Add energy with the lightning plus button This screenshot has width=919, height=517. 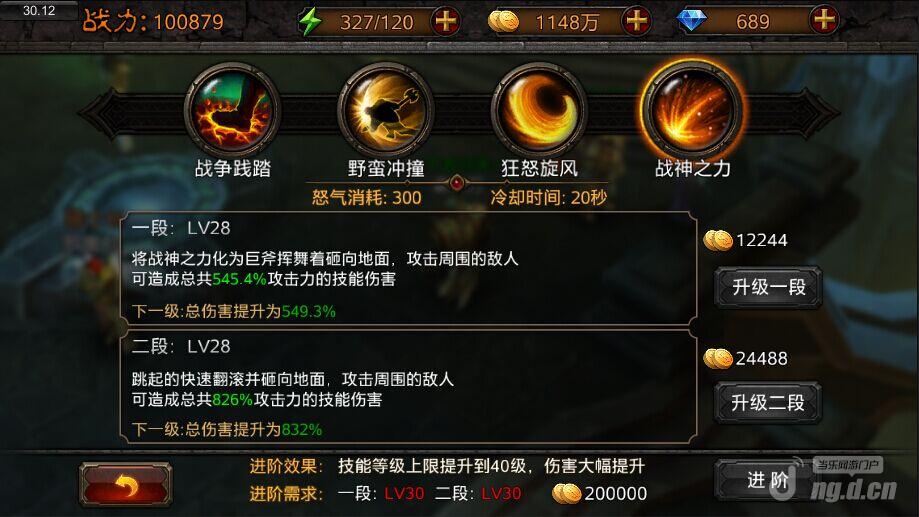point(446,22)
